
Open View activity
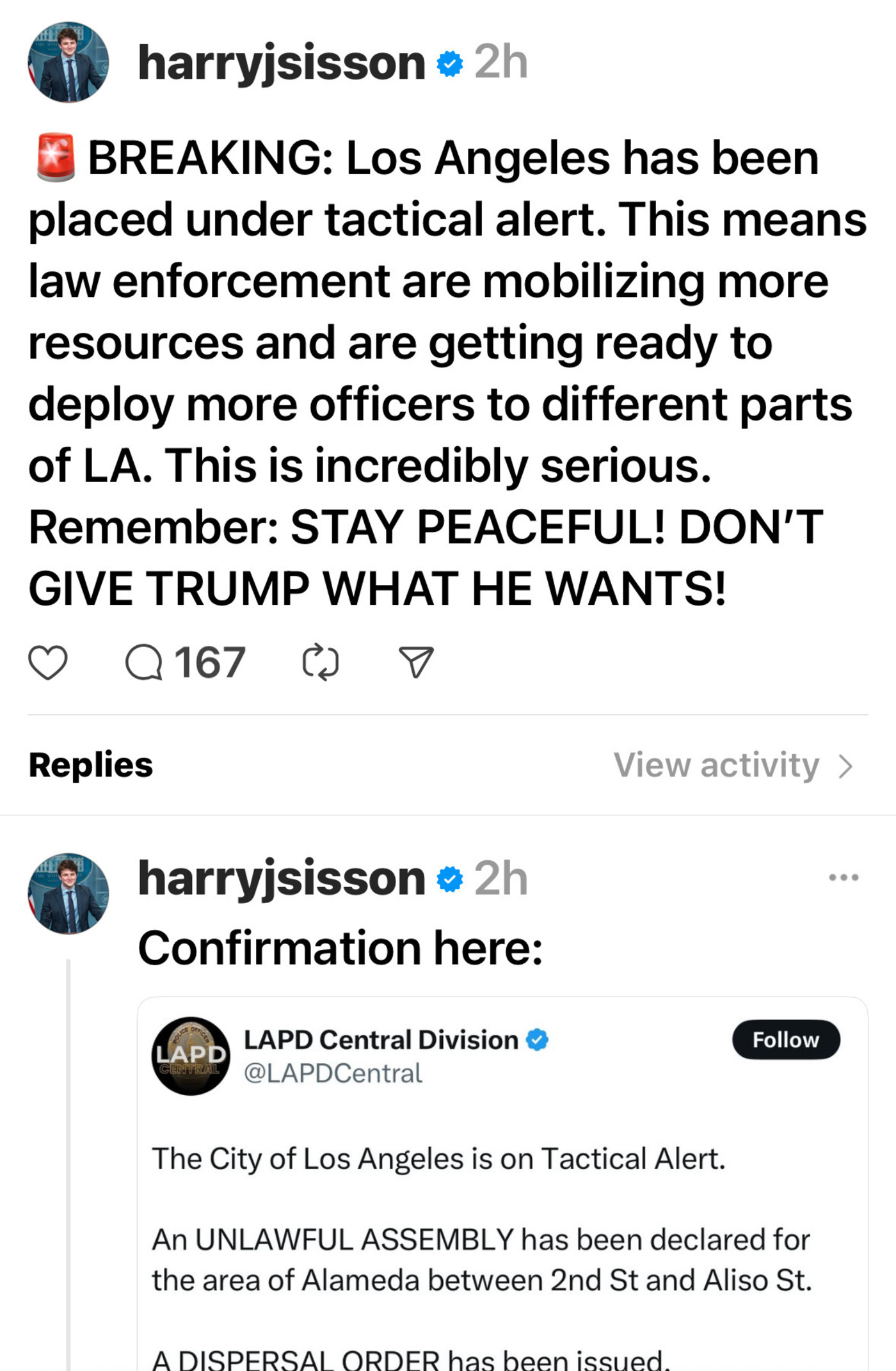[717, 765]
